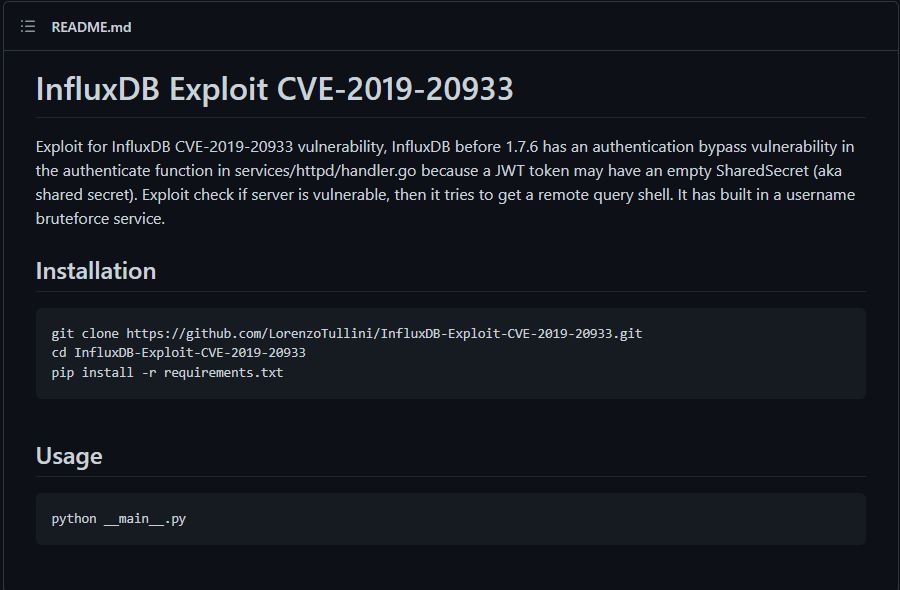The height and width of the screenshot is (590, 900).
Task: Click the JWT token phrase in paragraph
Action: point(534,171)
